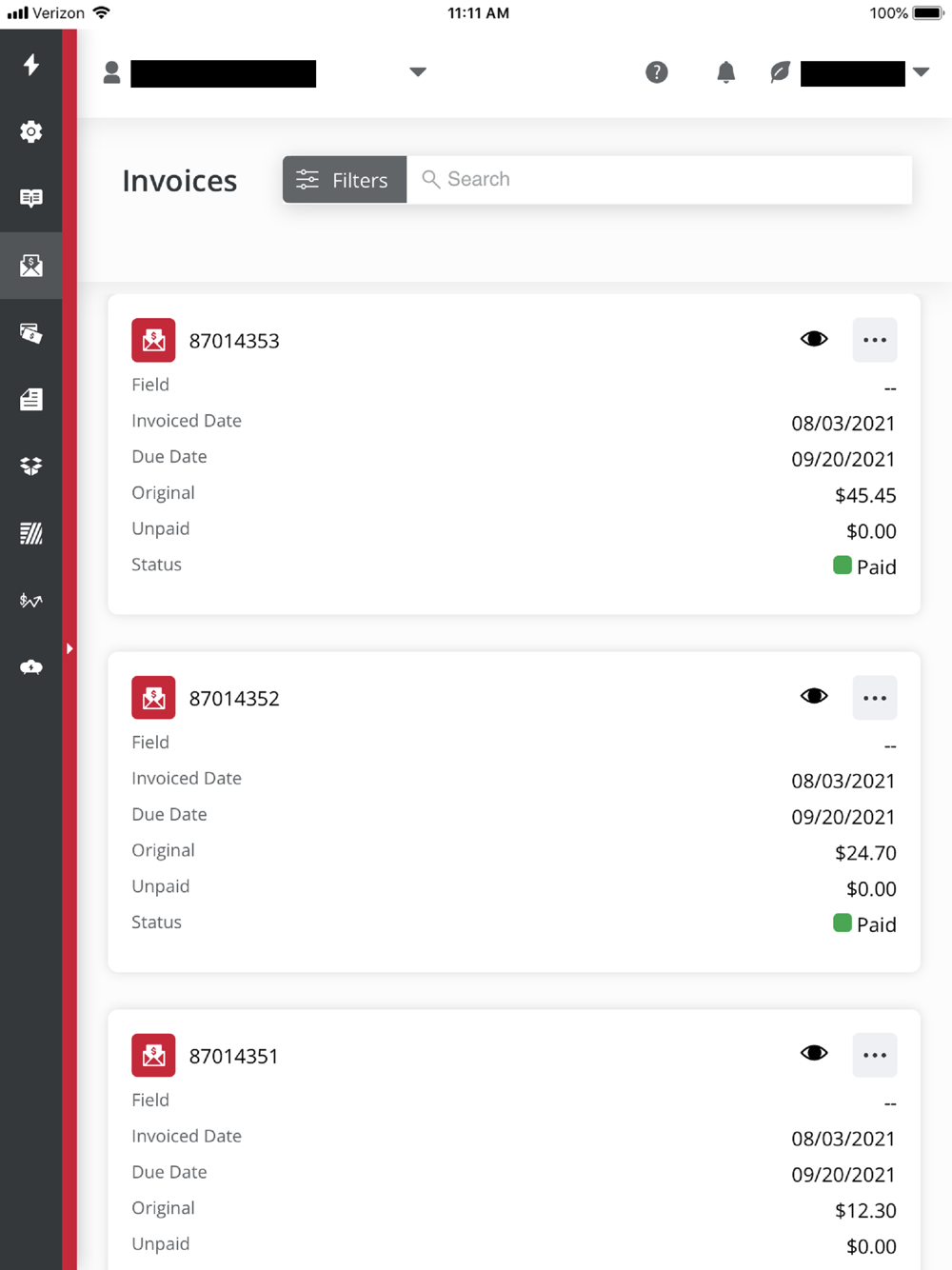Click red invoice icon for 87014353
952x1270 pixels.
(153, 340)
